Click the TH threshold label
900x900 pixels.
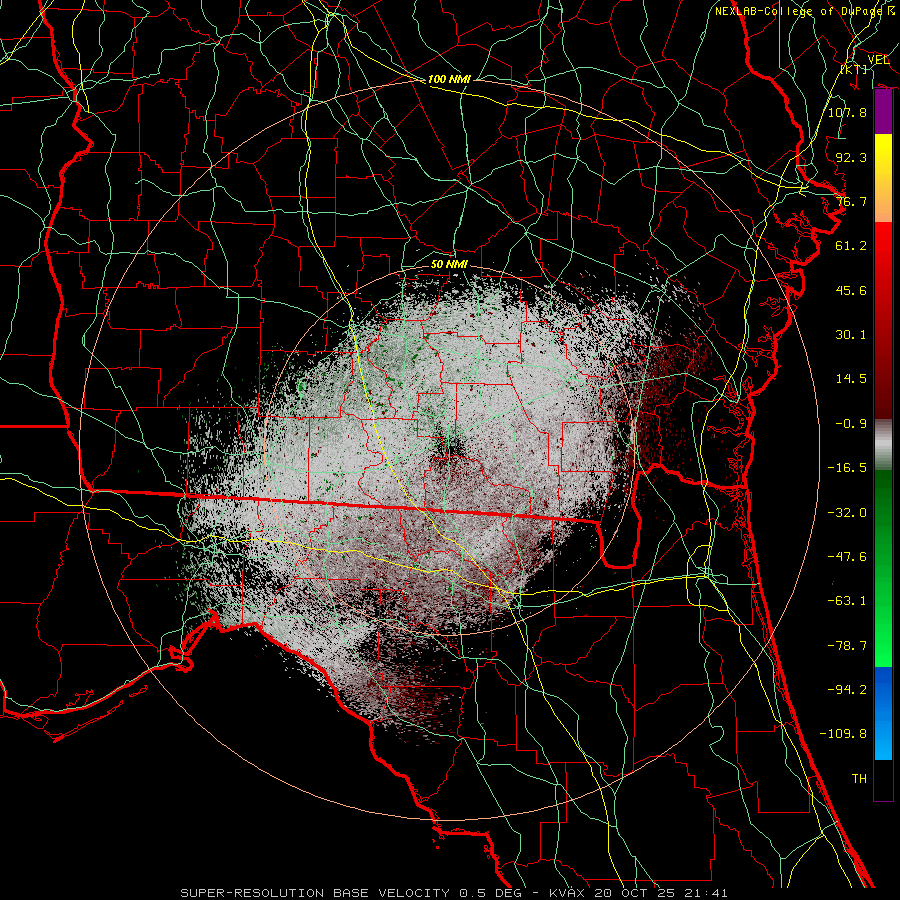pyautogui.click(x=859, y=779)
